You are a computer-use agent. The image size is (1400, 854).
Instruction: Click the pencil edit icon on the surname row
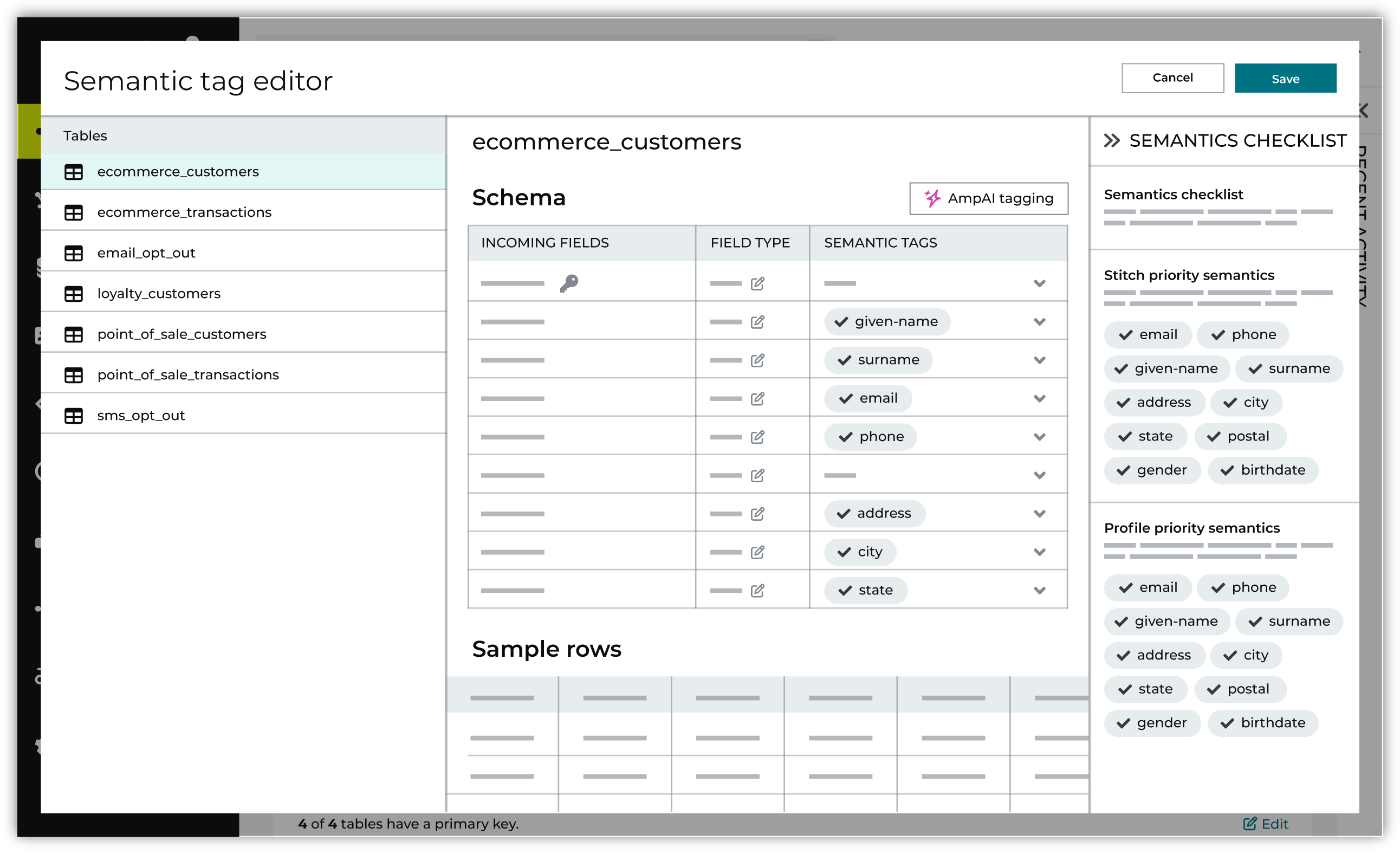pyautogui.click(x=758, y=360)
